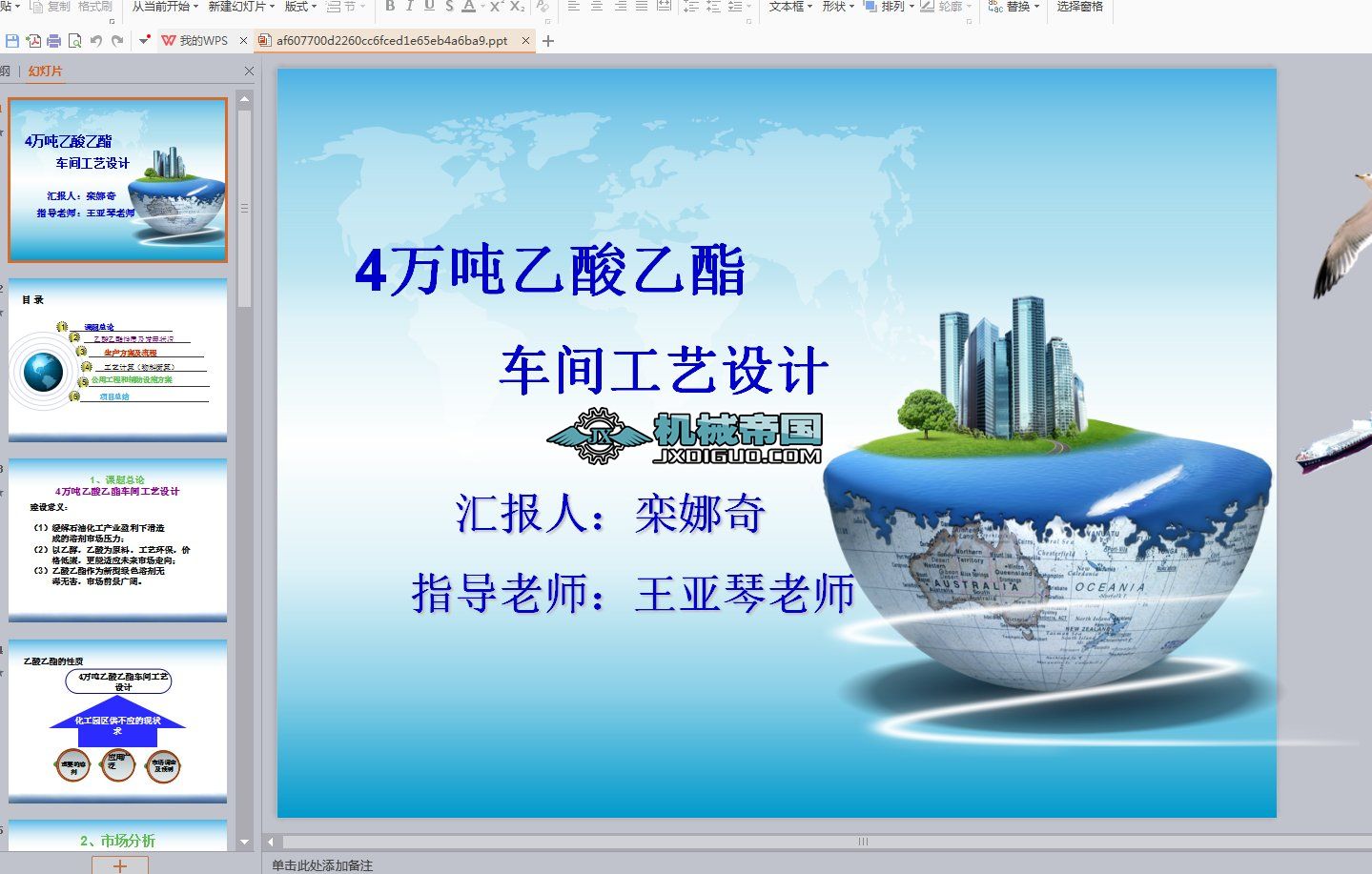Export the file to PDF

tap(33, 41)
